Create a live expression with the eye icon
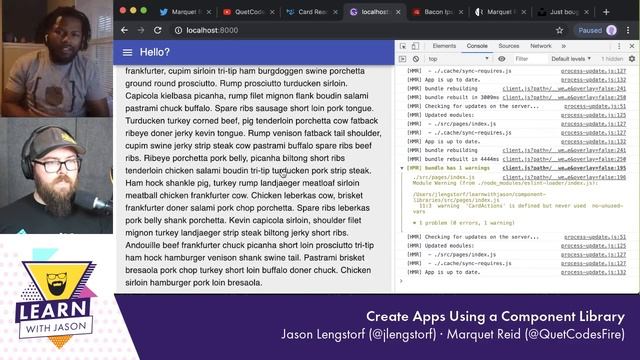 point(502,59)
